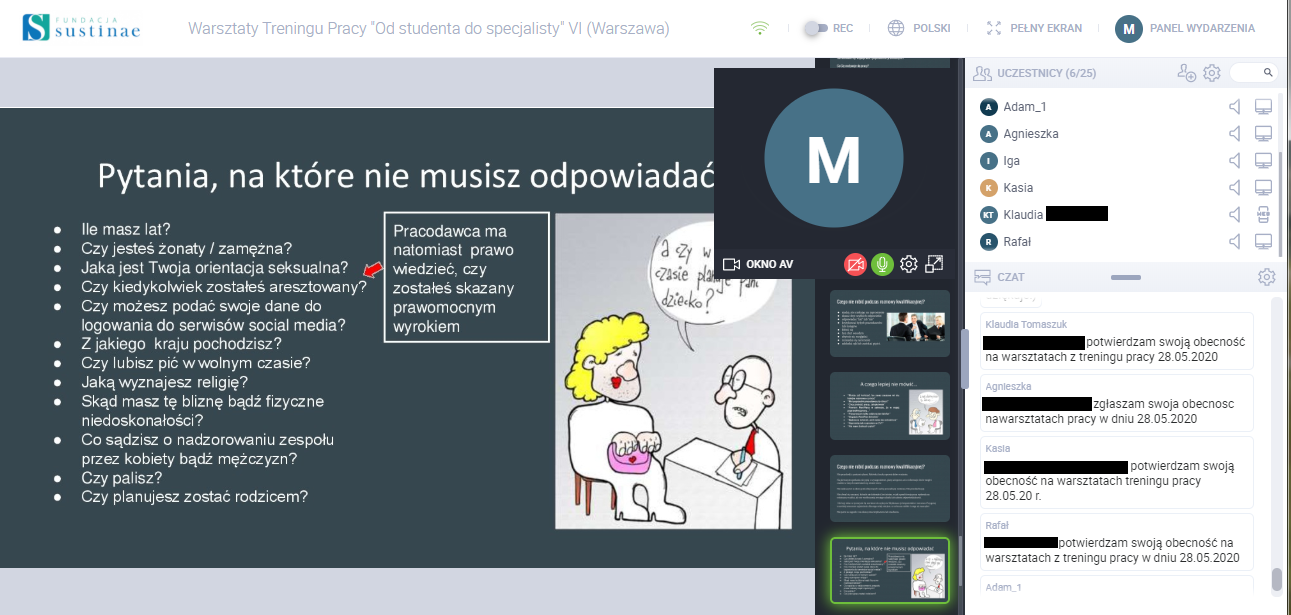Click speaker icon next to Adam_1
Screen dimensions: 1291x615
tap(1235, 107)
